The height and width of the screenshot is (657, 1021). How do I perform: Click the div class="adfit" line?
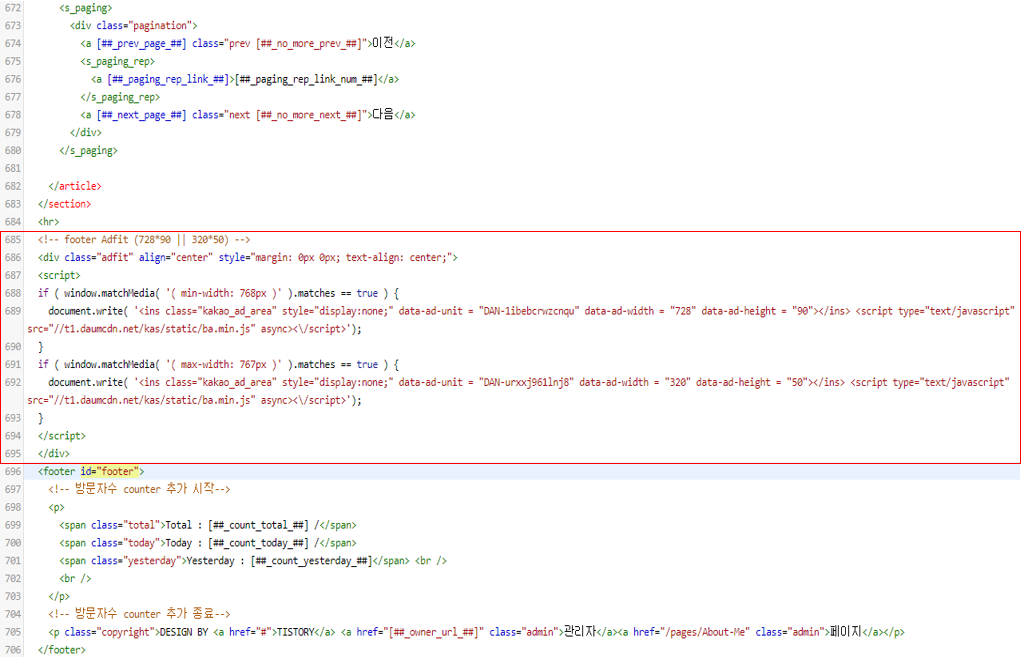point(247,258)
